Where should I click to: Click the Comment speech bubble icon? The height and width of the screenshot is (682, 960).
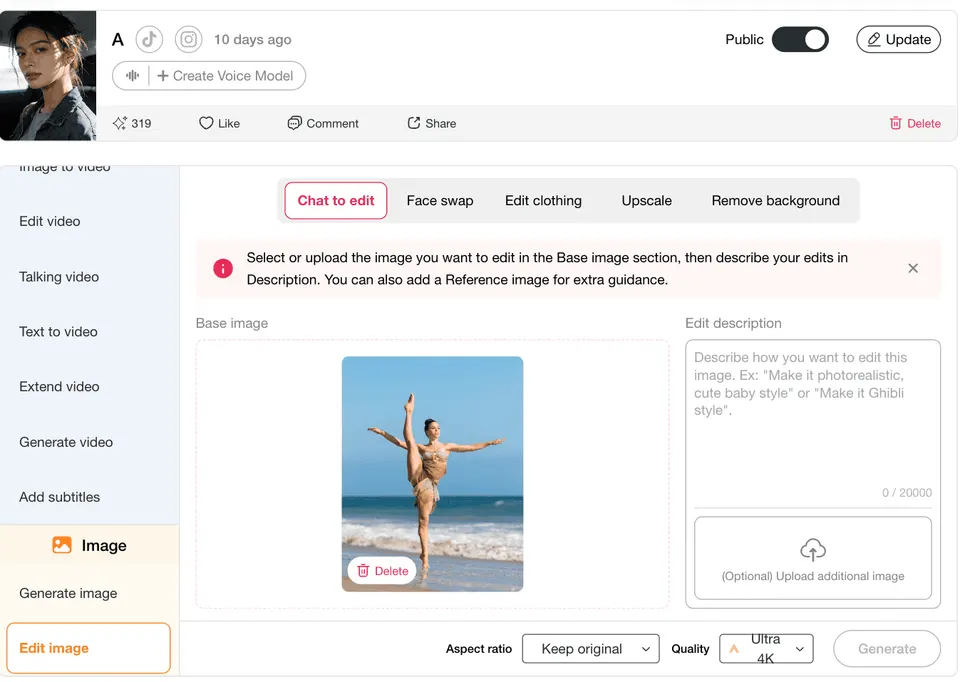294,123
